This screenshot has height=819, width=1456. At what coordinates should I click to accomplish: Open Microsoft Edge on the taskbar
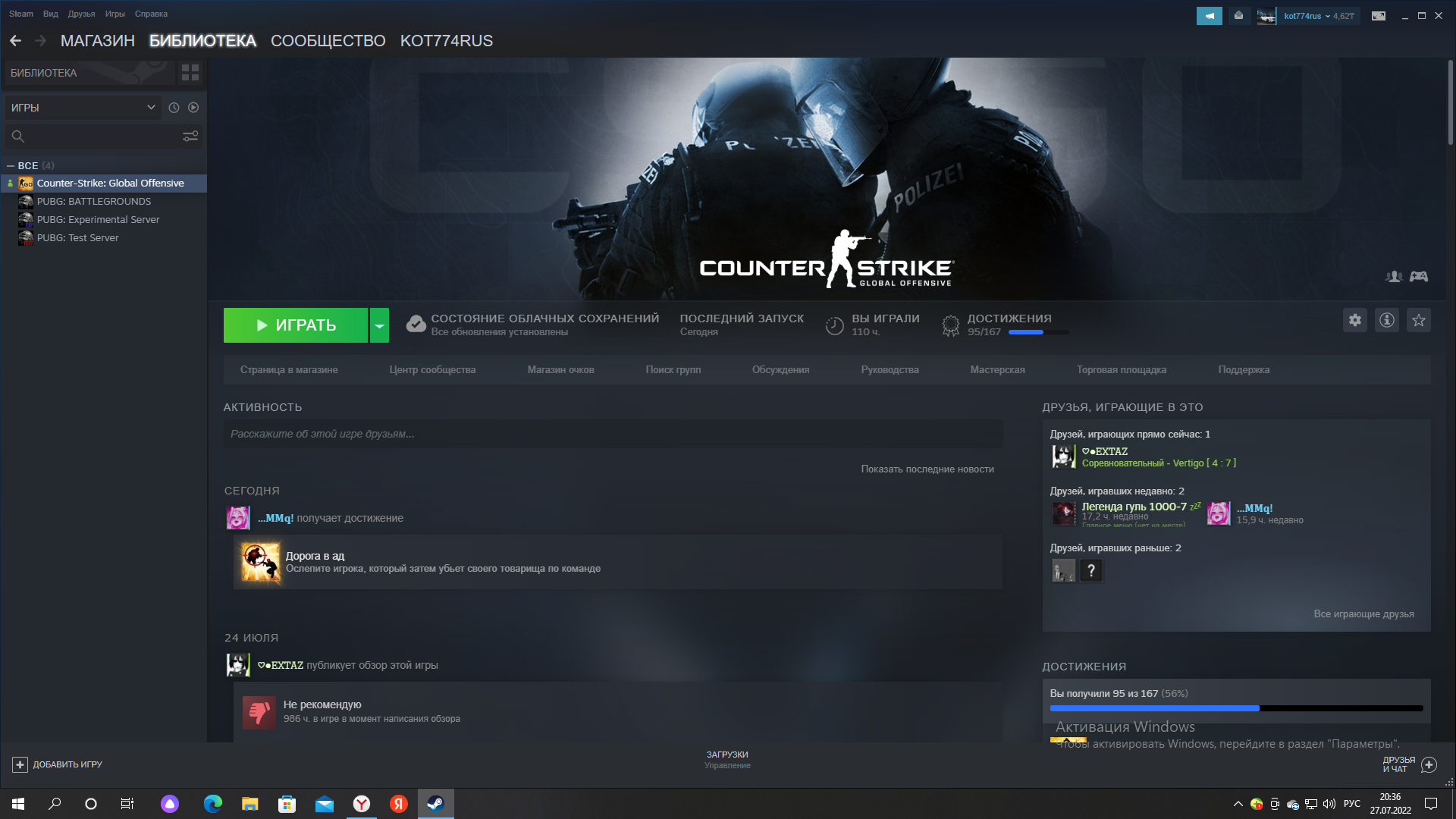[213, 804]
